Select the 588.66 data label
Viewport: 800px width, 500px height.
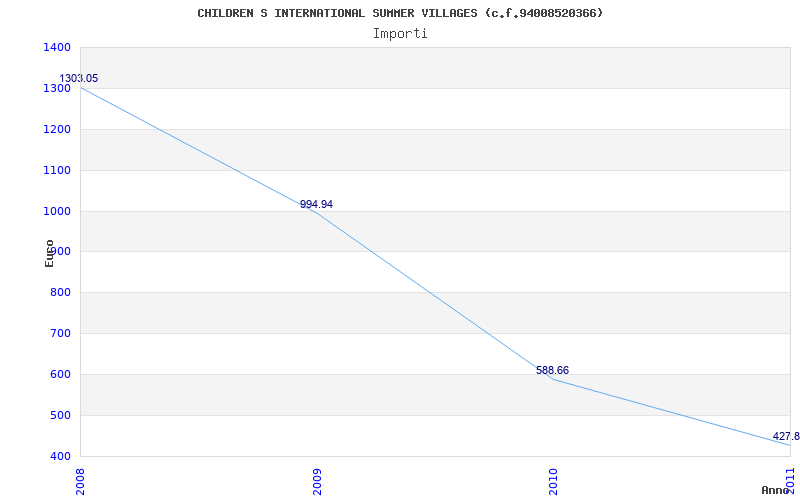pos(553,370)
